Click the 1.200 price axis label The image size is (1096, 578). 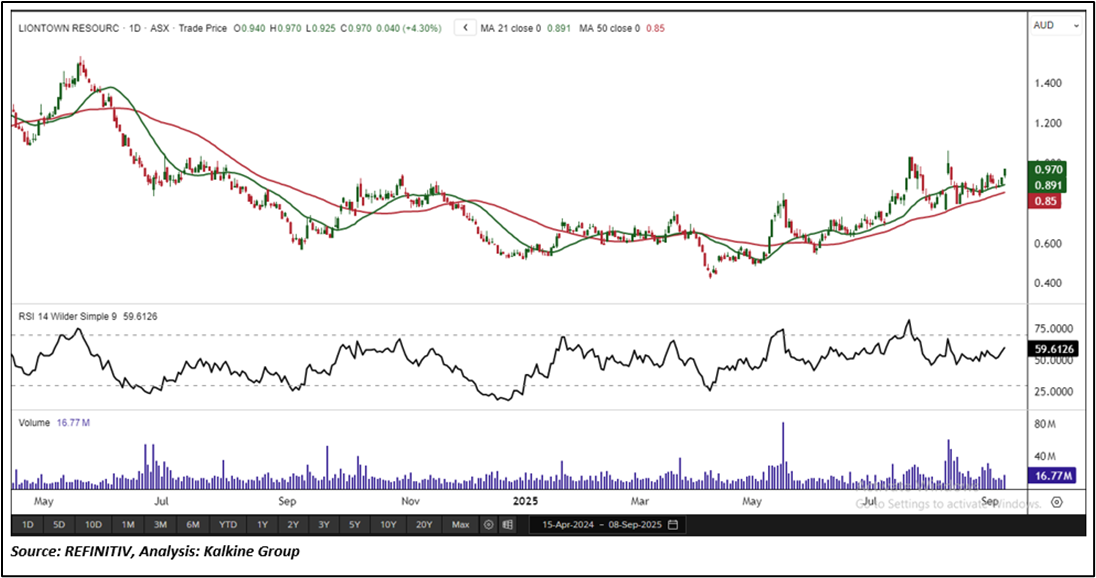point(1048,123)
